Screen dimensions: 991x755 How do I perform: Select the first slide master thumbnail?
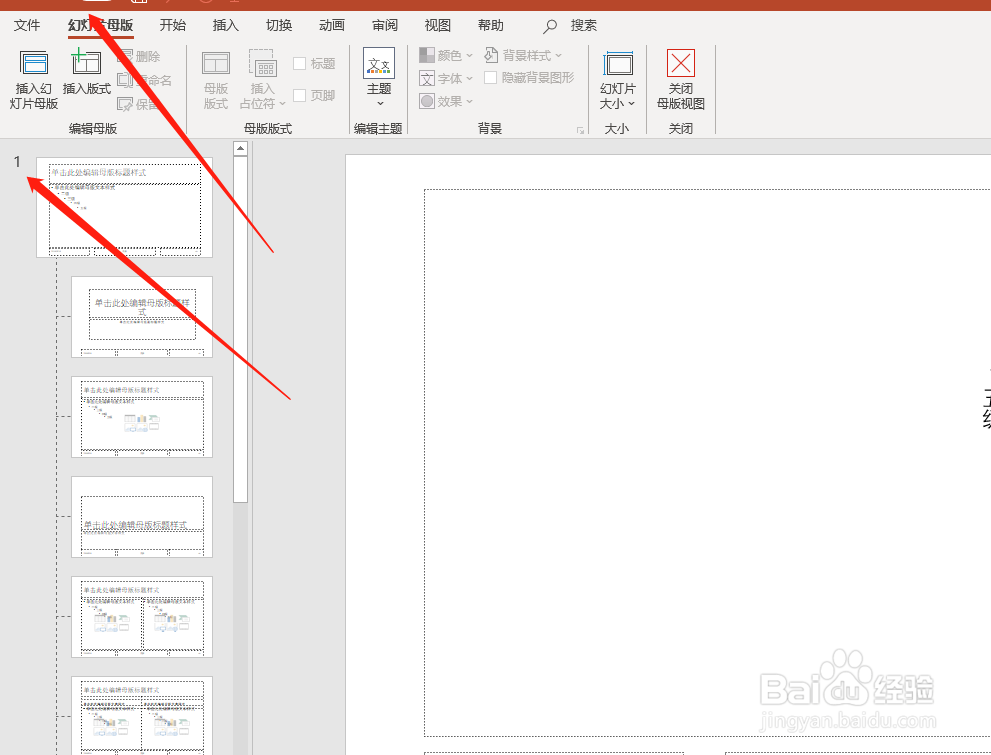123,206
